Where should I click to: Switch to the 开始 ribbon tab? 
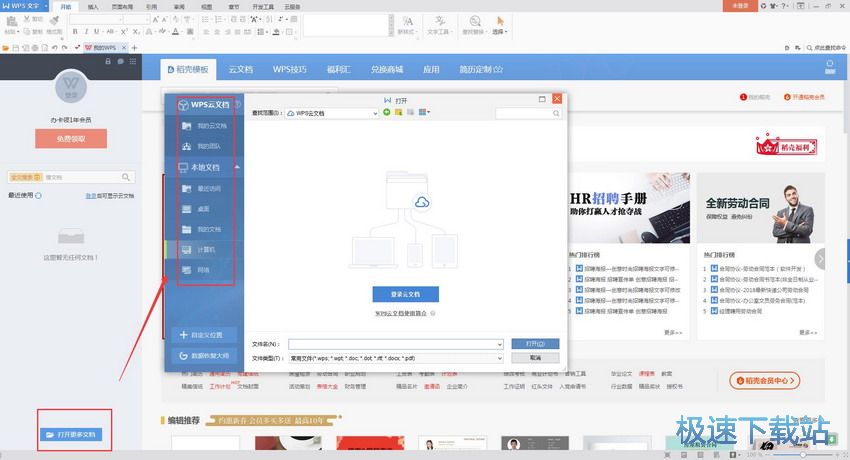(x=66, y=7)
